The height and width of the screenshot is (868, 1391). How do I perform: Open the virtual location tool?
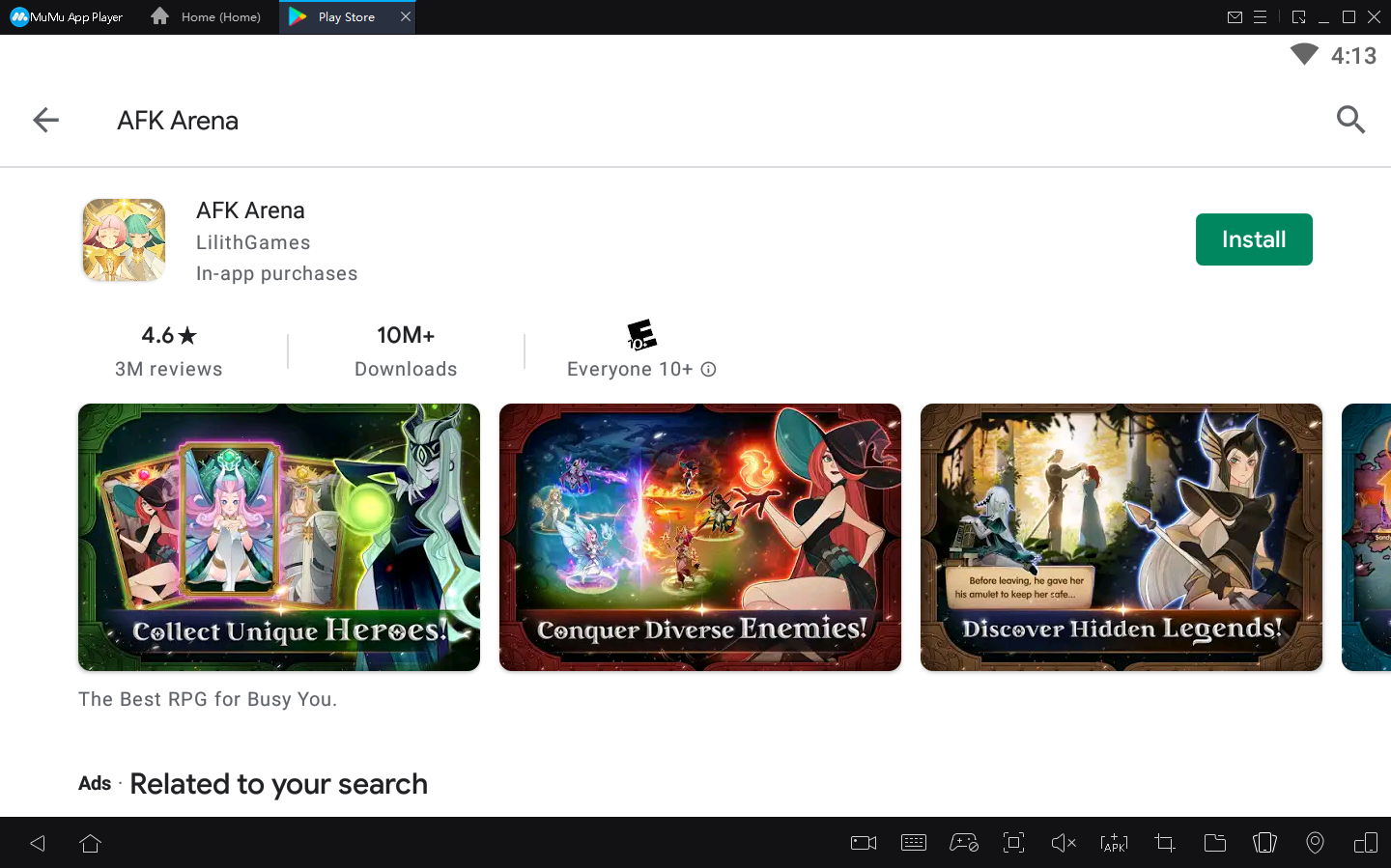[x=1315, y=843]
